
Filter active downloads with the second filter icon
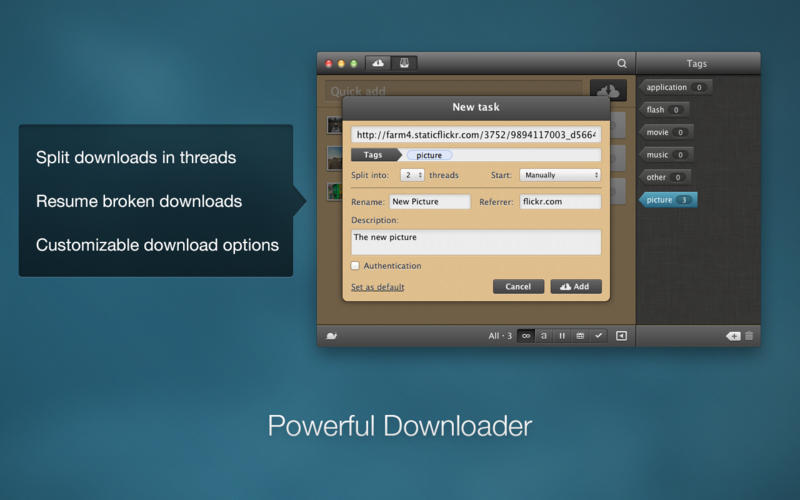pos(544,336)
